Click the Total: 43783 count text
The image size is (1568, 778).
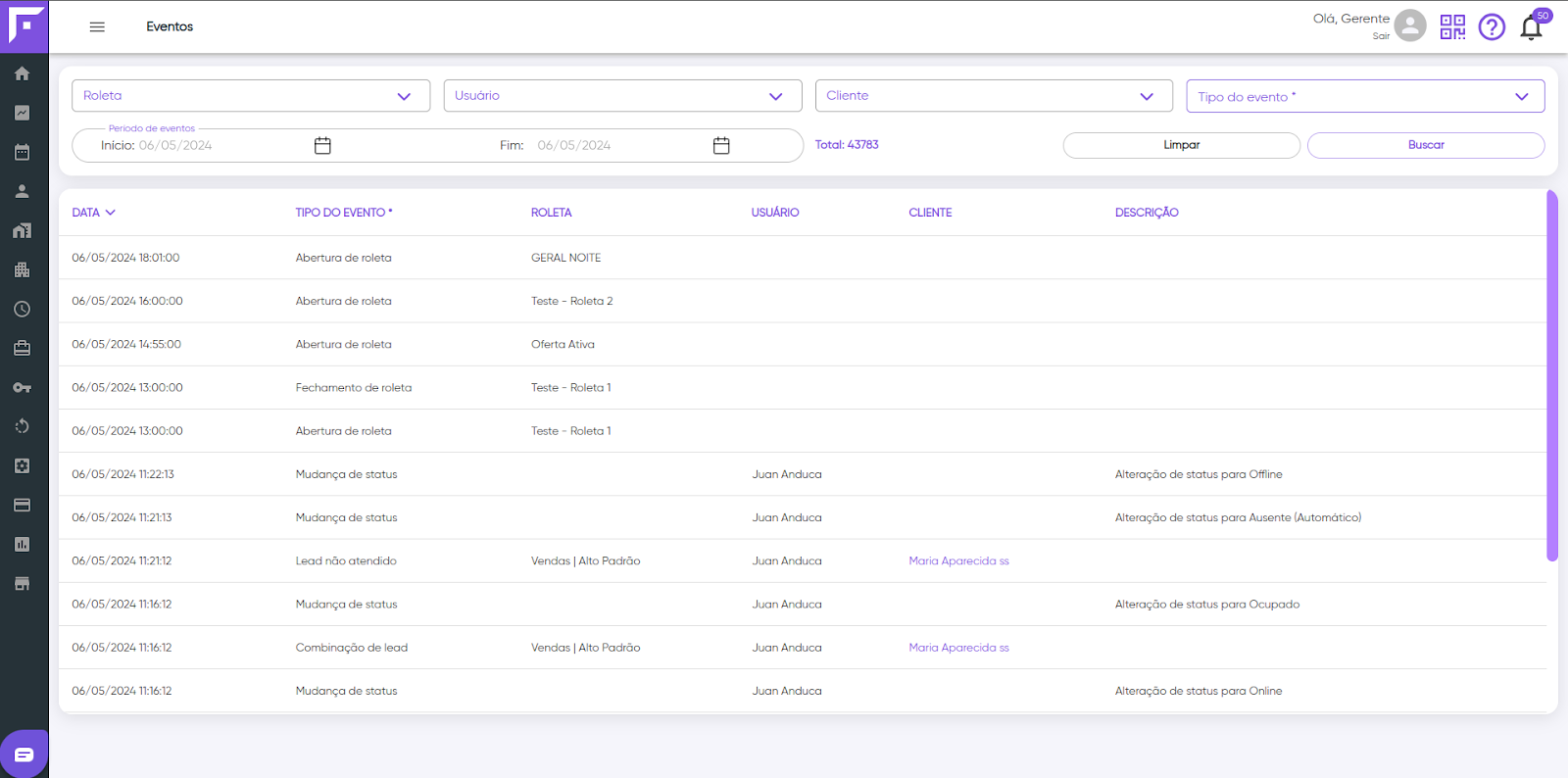[847, 145]
